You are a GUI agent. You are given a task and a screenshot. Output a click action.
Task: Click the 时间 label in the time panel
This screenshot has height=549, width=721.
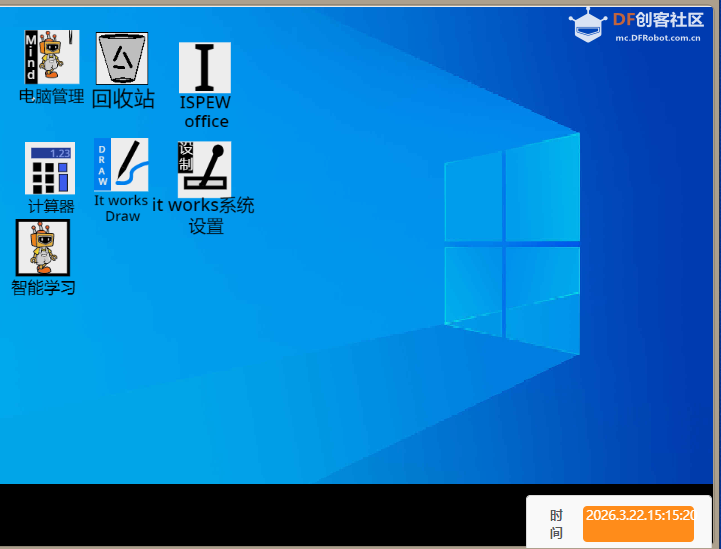(557, 524)
